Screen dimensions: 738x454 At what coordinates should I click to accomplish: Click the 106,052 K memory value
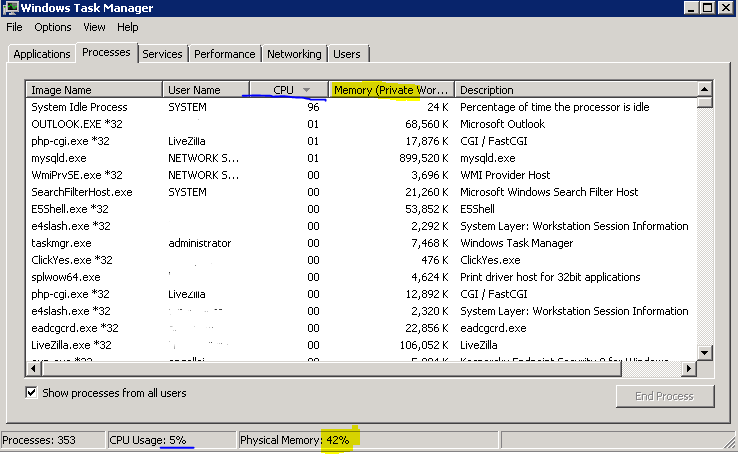[424, 345]
